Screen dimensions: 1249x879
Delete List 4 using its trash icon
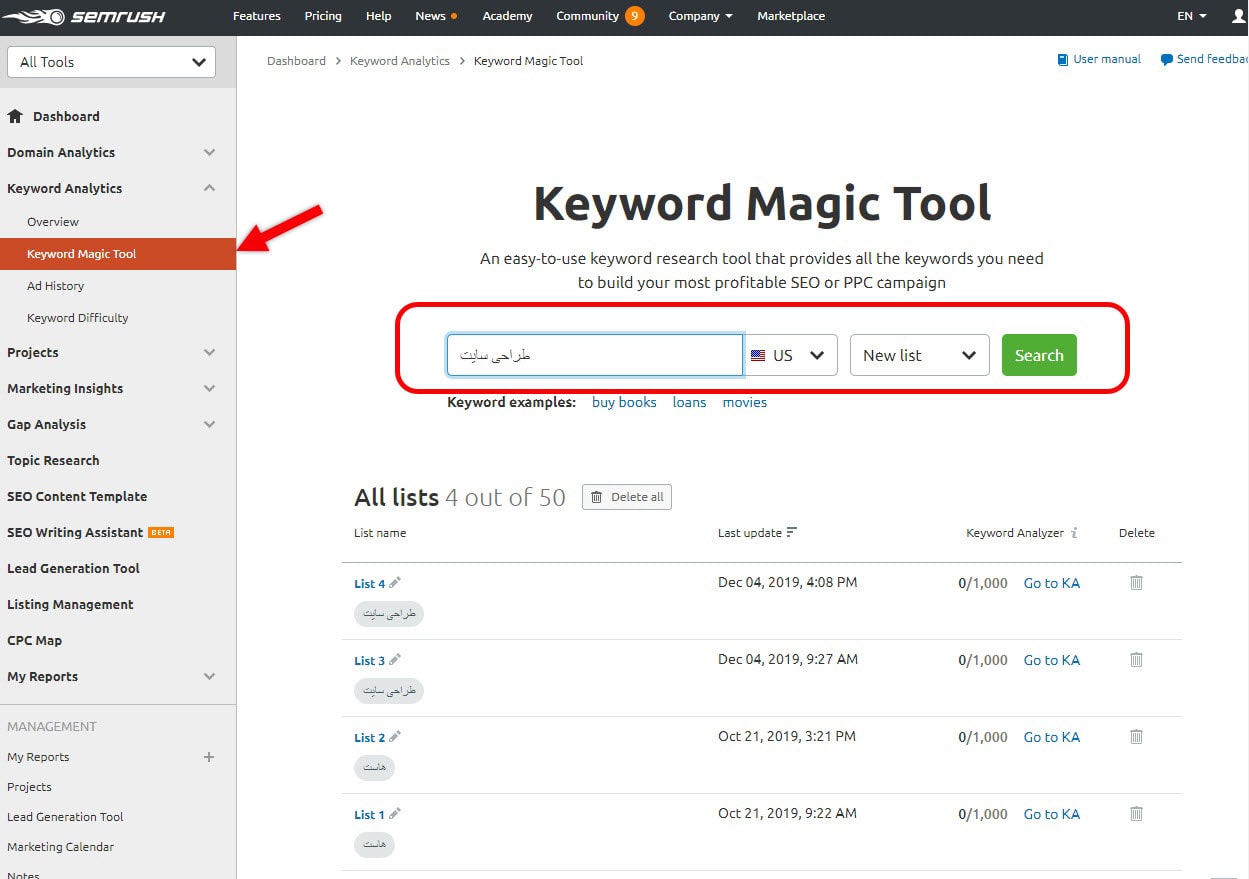1136,582
